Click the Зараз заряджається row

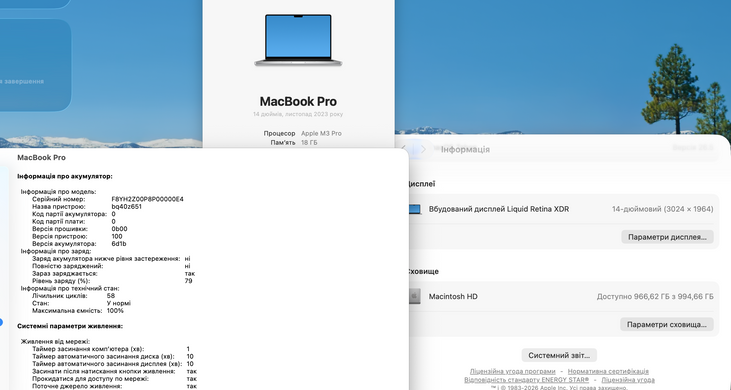click(113, 274)
